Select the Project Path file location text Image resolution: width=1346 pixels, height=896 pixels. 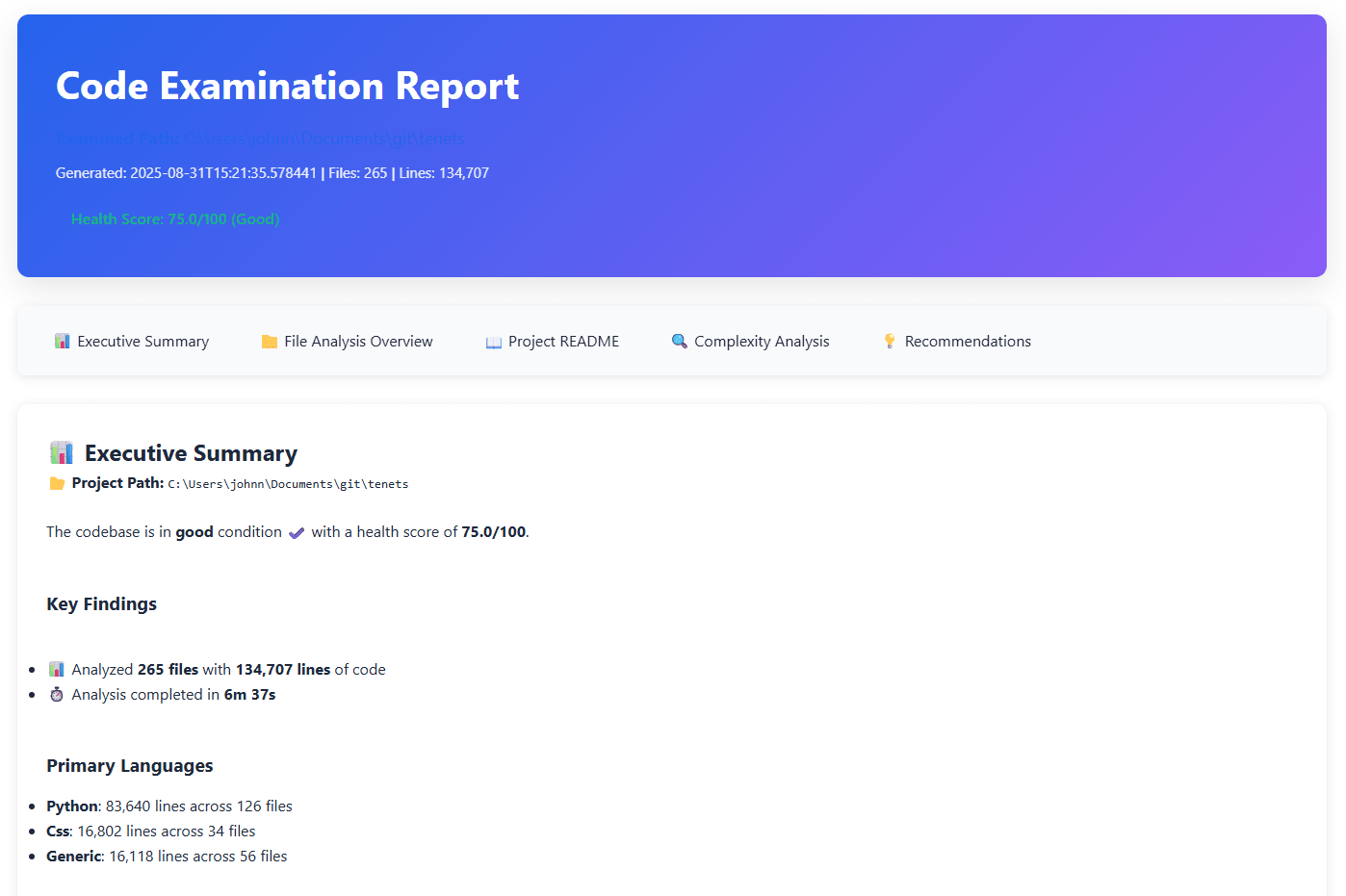point(289,483)
